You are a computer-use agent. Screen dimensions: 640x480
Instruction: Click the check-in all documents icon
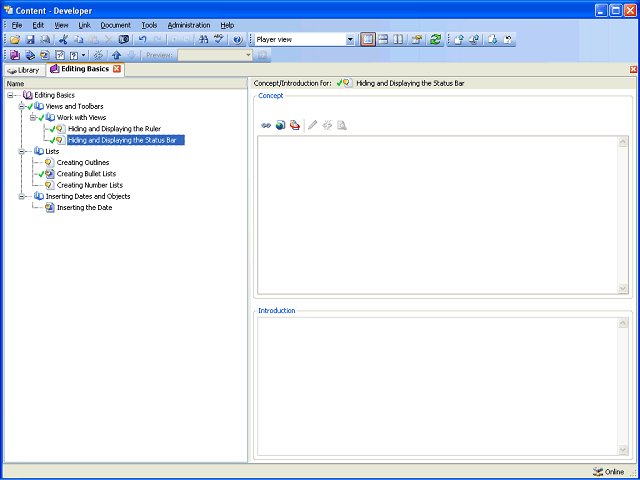click(x=474, y=40)
